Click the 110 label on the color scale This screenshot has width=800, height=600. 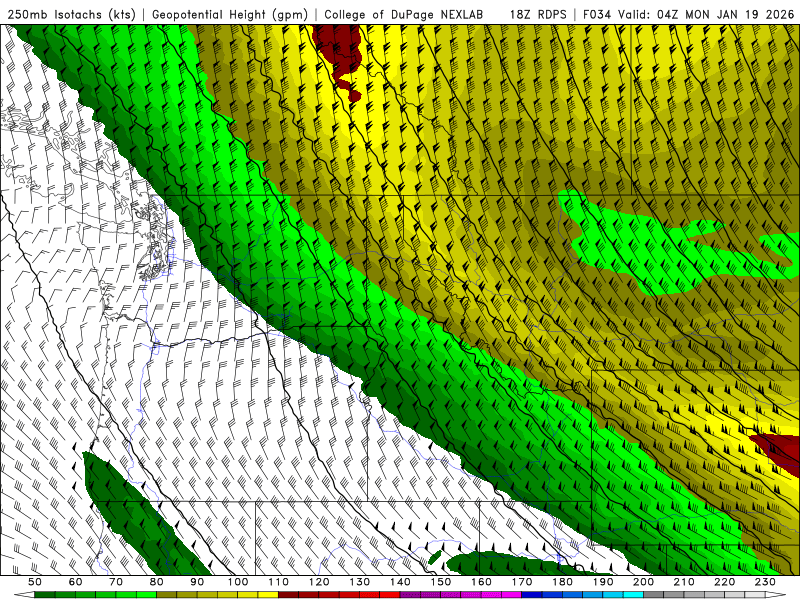pos(279,582)
